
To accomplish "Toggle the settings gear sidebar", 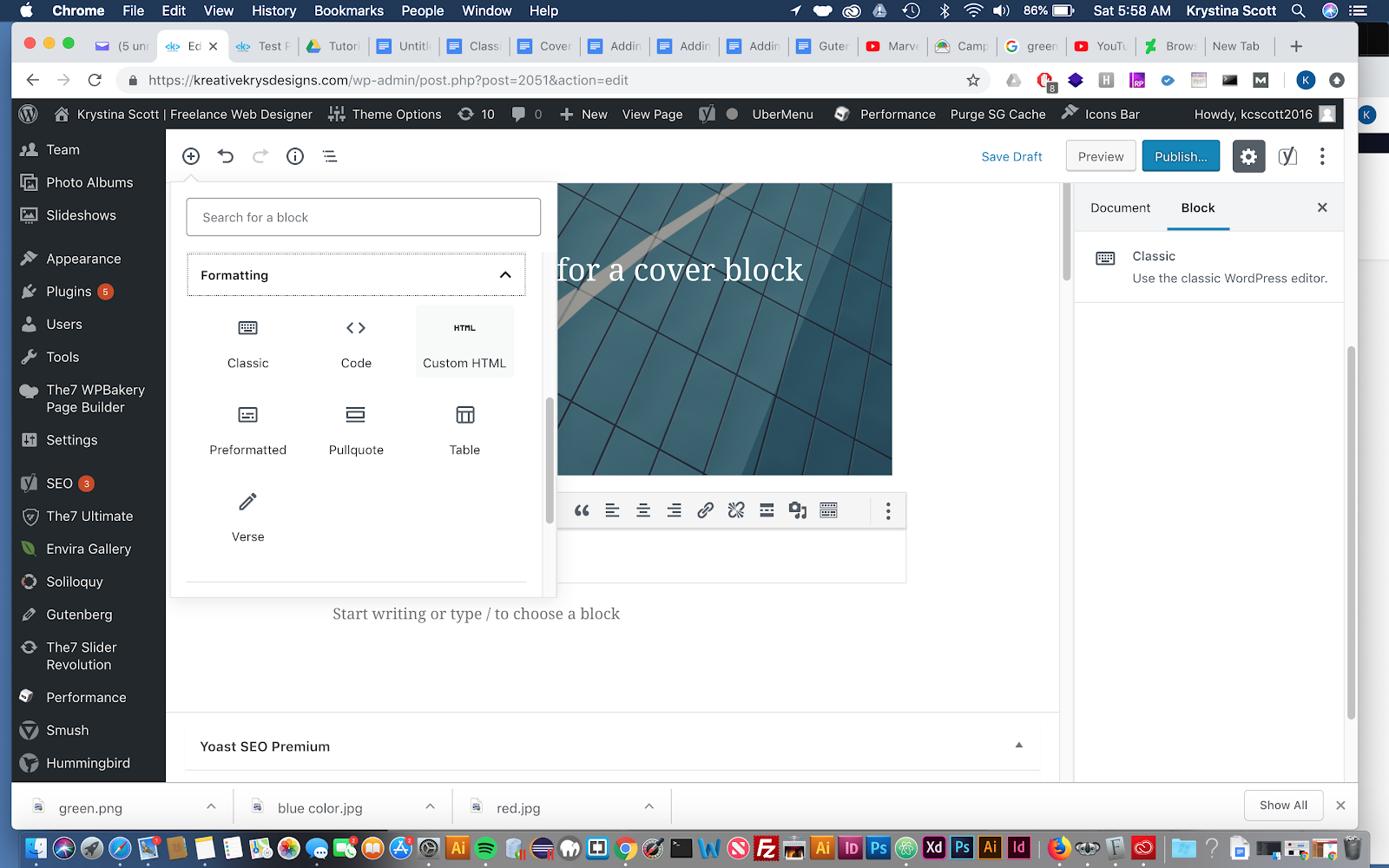I will 1248,156.
